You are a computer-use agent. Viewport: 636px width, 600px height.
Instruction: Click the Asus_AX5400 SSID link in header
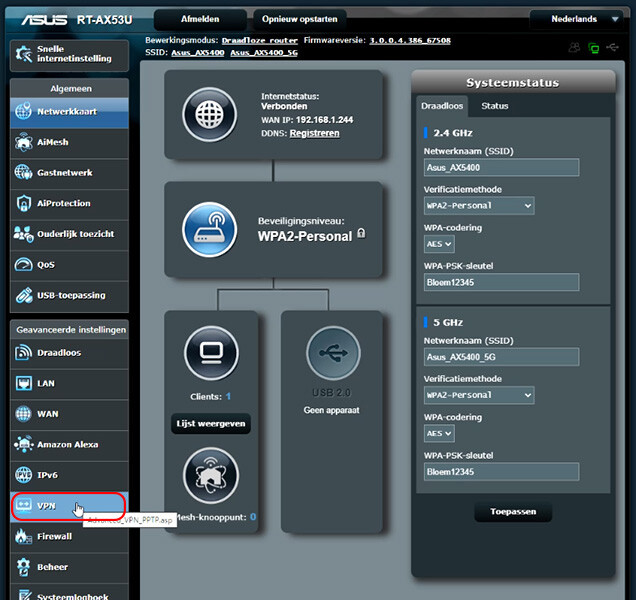tap(198, 53)
